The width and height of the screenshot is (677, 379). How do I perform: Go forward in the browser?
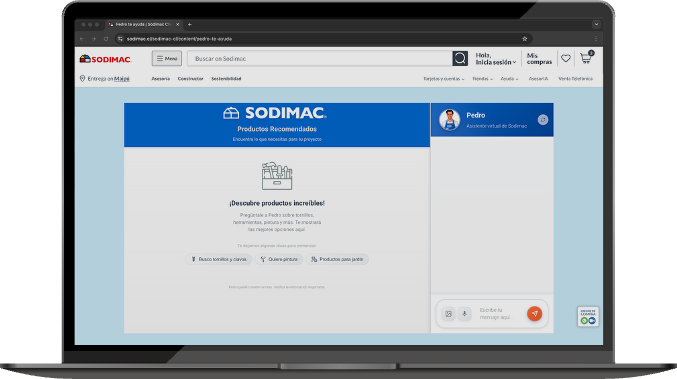(94, 39)
